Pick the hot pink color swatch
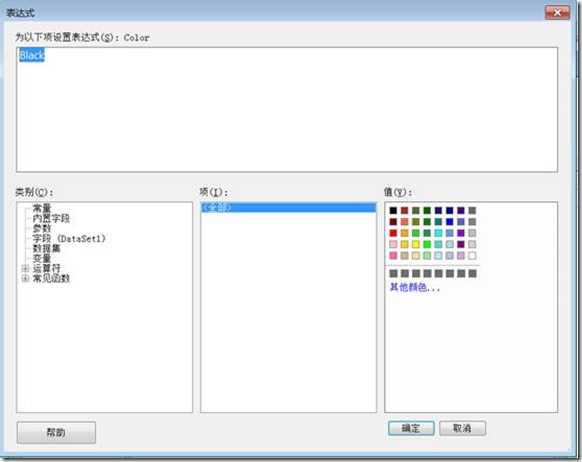The image size is (582, 462). (393, 255)
